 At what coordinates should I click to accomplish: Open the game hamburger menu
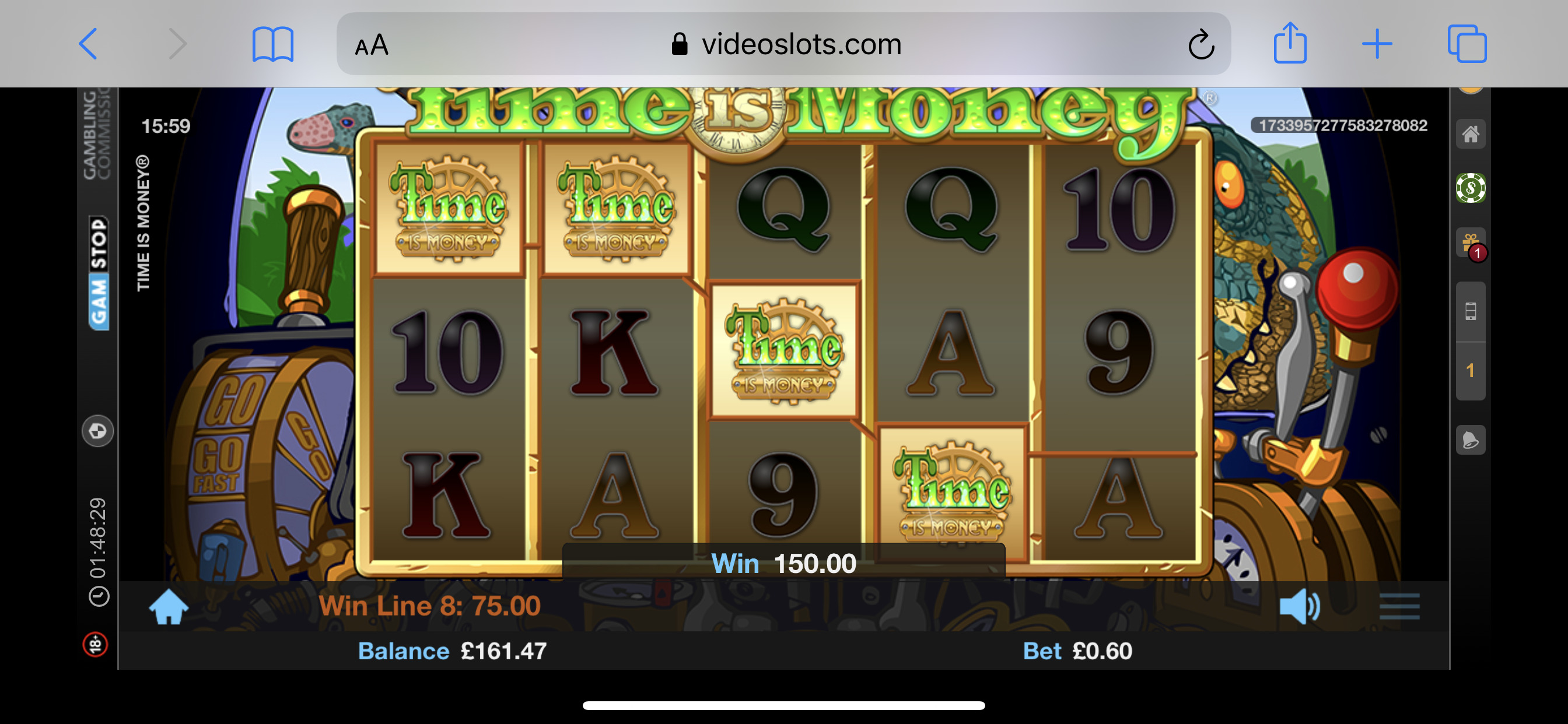(x=1399, y=607)
